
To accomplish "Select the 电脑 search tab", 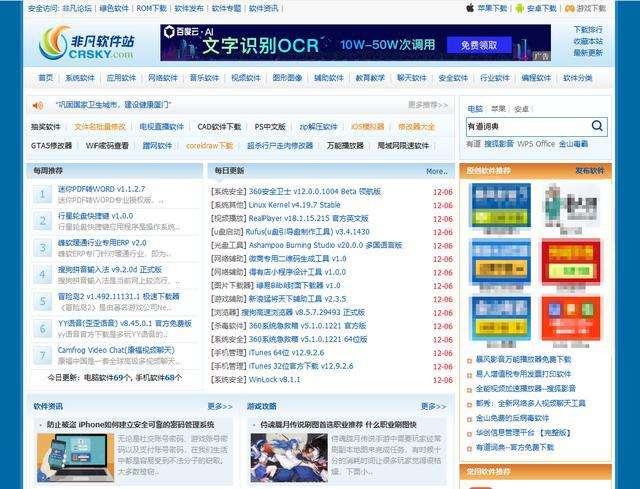I will [x=475, y=109].
